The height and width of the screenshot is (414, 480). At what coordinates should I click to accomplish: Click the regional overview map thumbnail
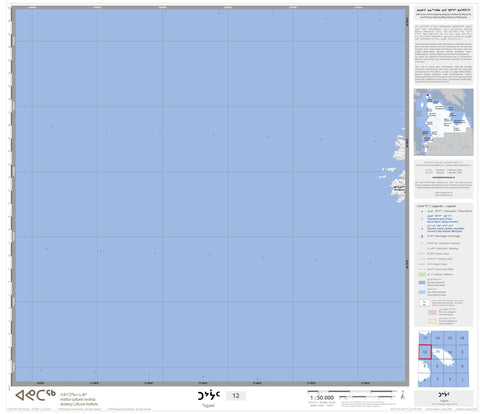point(443,122)
